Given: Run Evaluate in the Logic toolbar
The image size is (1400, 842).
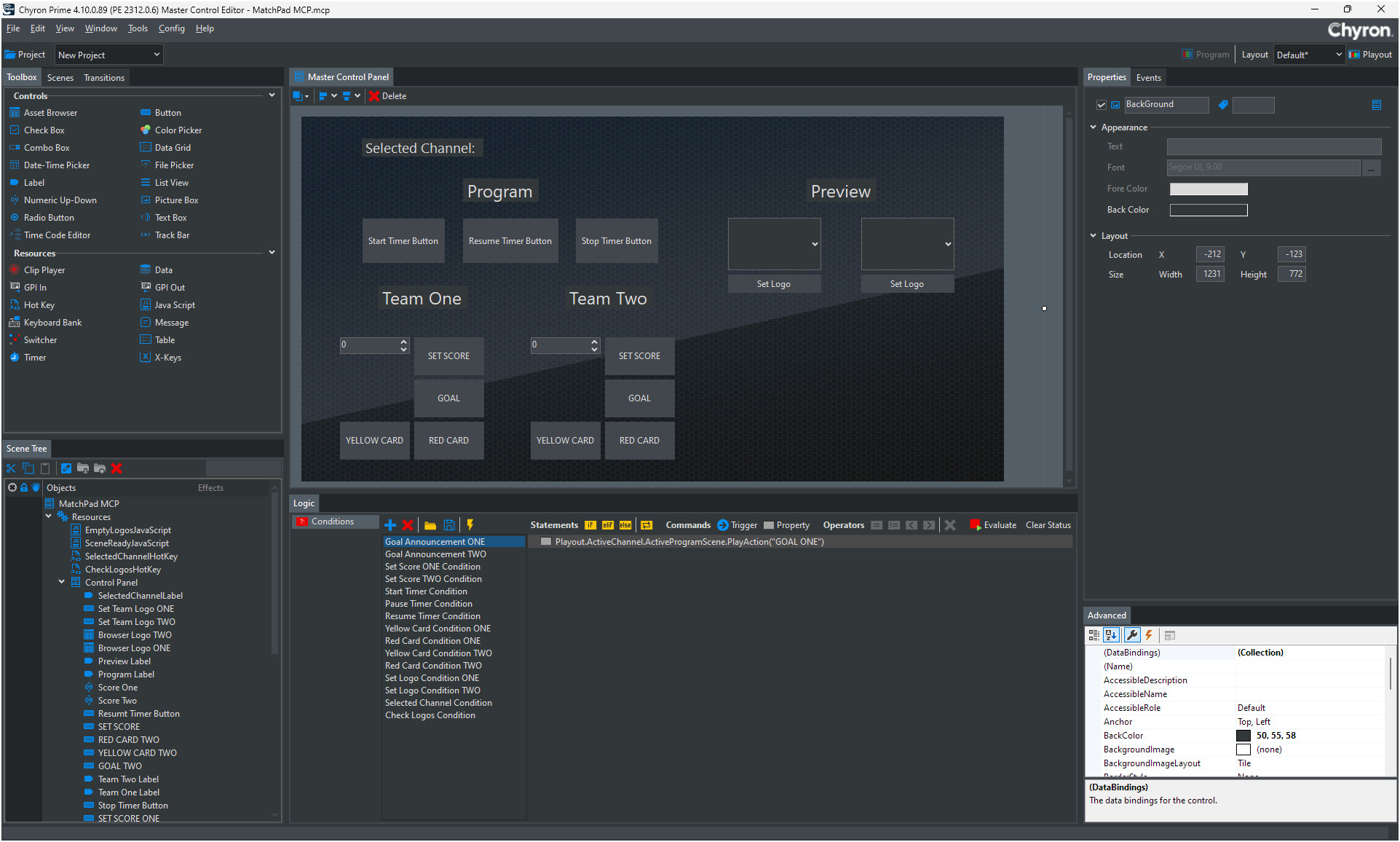Looking at the screenshot, I should (x=993, y=524).
